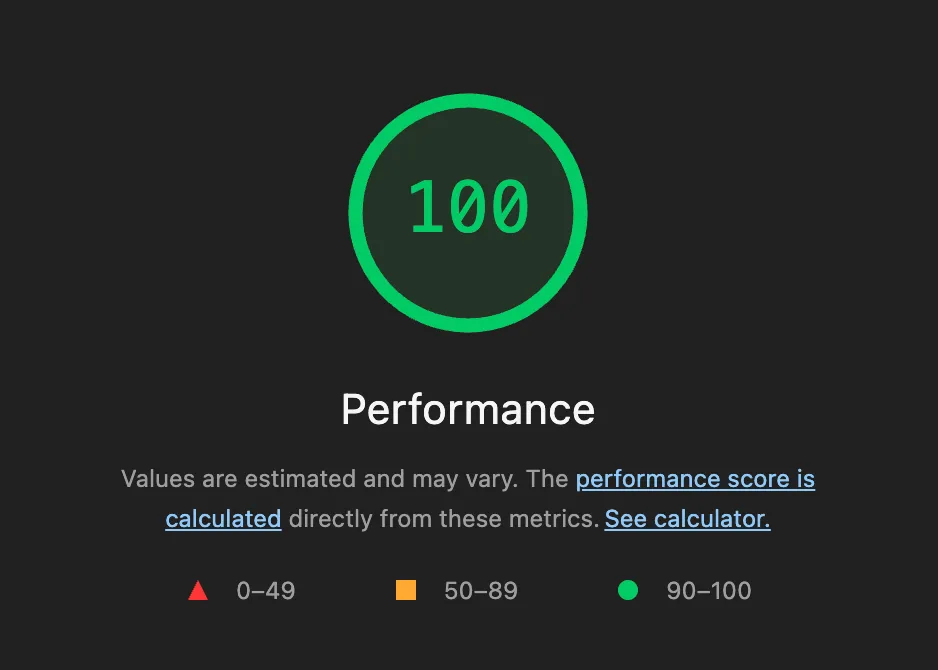Click the red triangle failing-range icon

[x=198, y=590]
